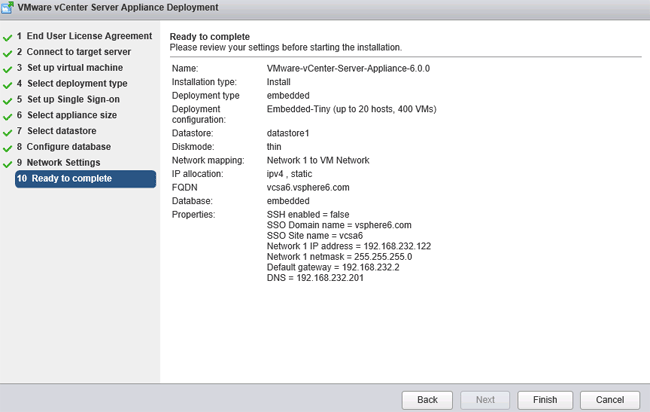This screenshot has height=412, width=650.
Task: Click checkmark beside Select datastore
Action: 7,133
